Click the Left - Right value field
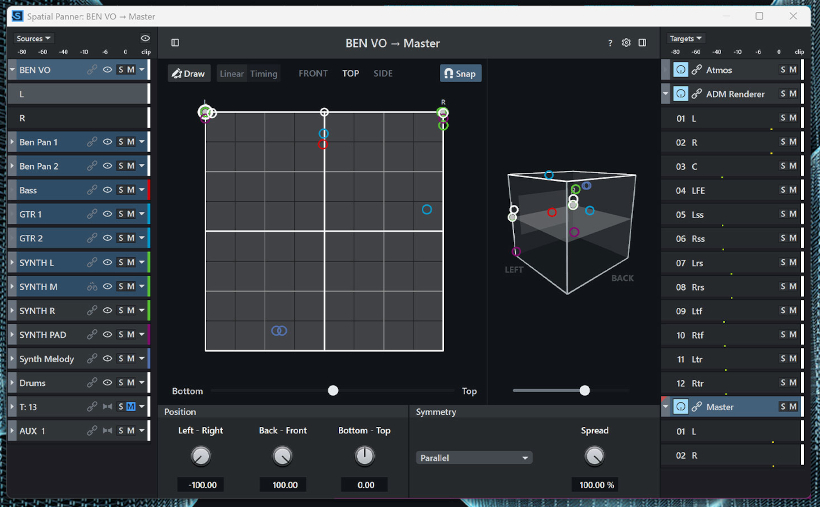 pos(201,485)
